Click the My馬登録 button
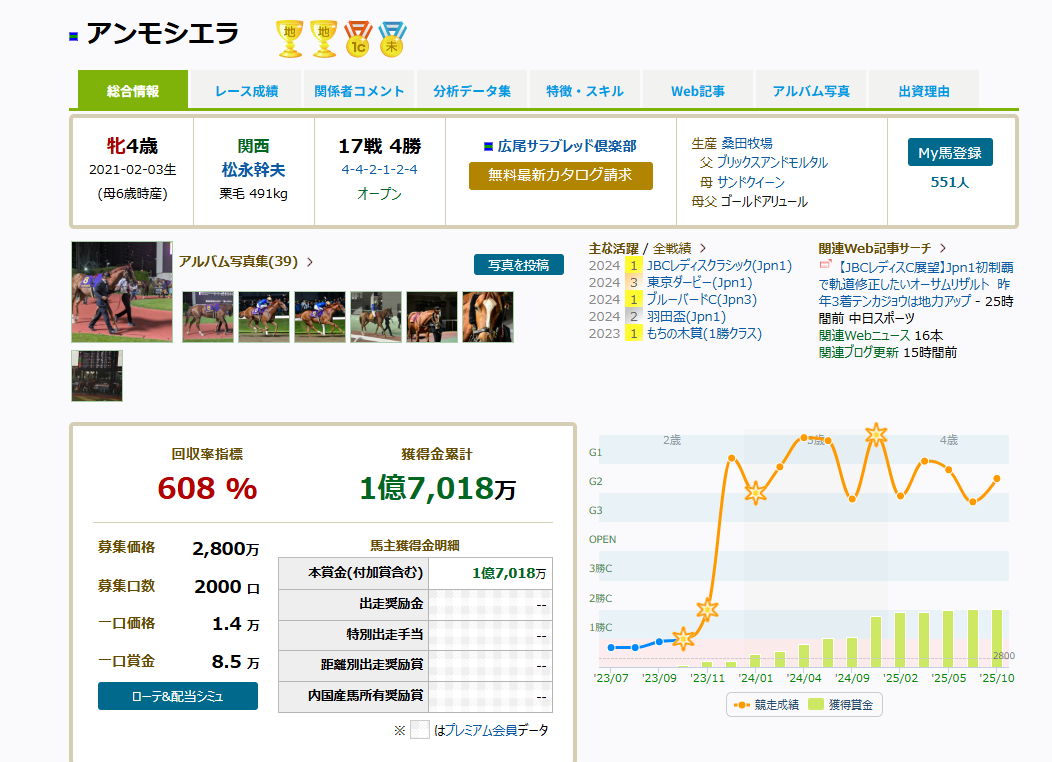 (950, 152)
